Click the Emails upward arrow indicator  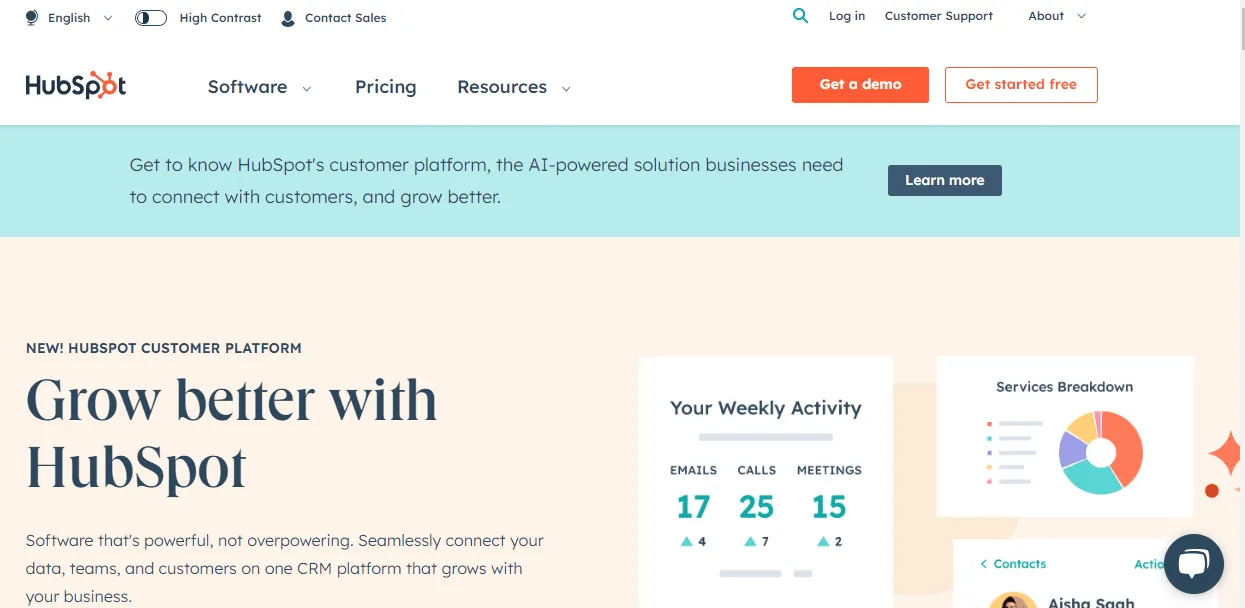point(686,540)
